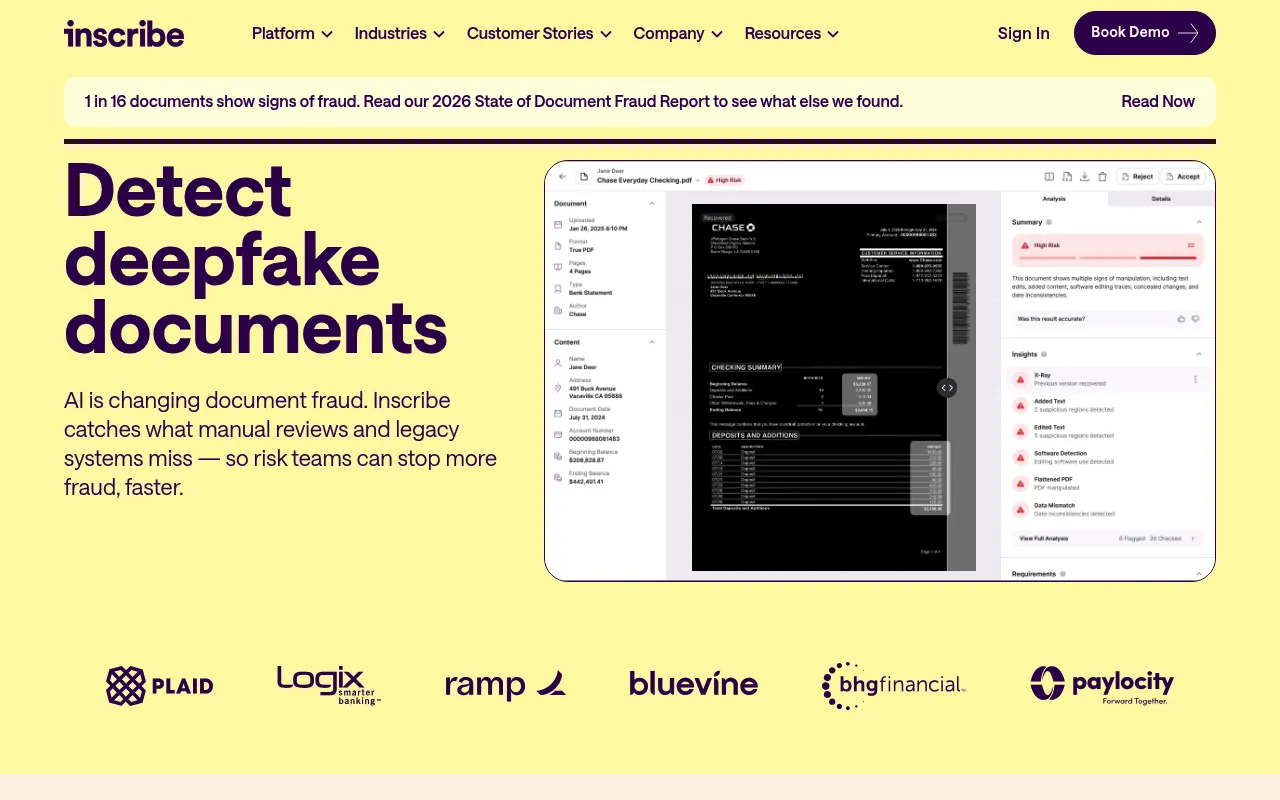Screen dimensions: 1280x800
Task: Click the Data Mismatch insight
Action: pos(1107,510)
